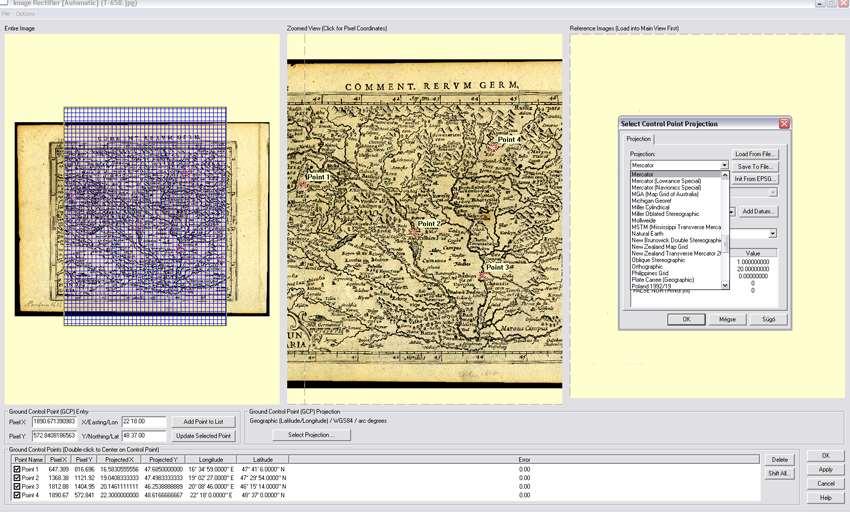Pick Miller Oblated Stereographic projection
The height and width of the screenshot is (512, 850).
[665, 214]
